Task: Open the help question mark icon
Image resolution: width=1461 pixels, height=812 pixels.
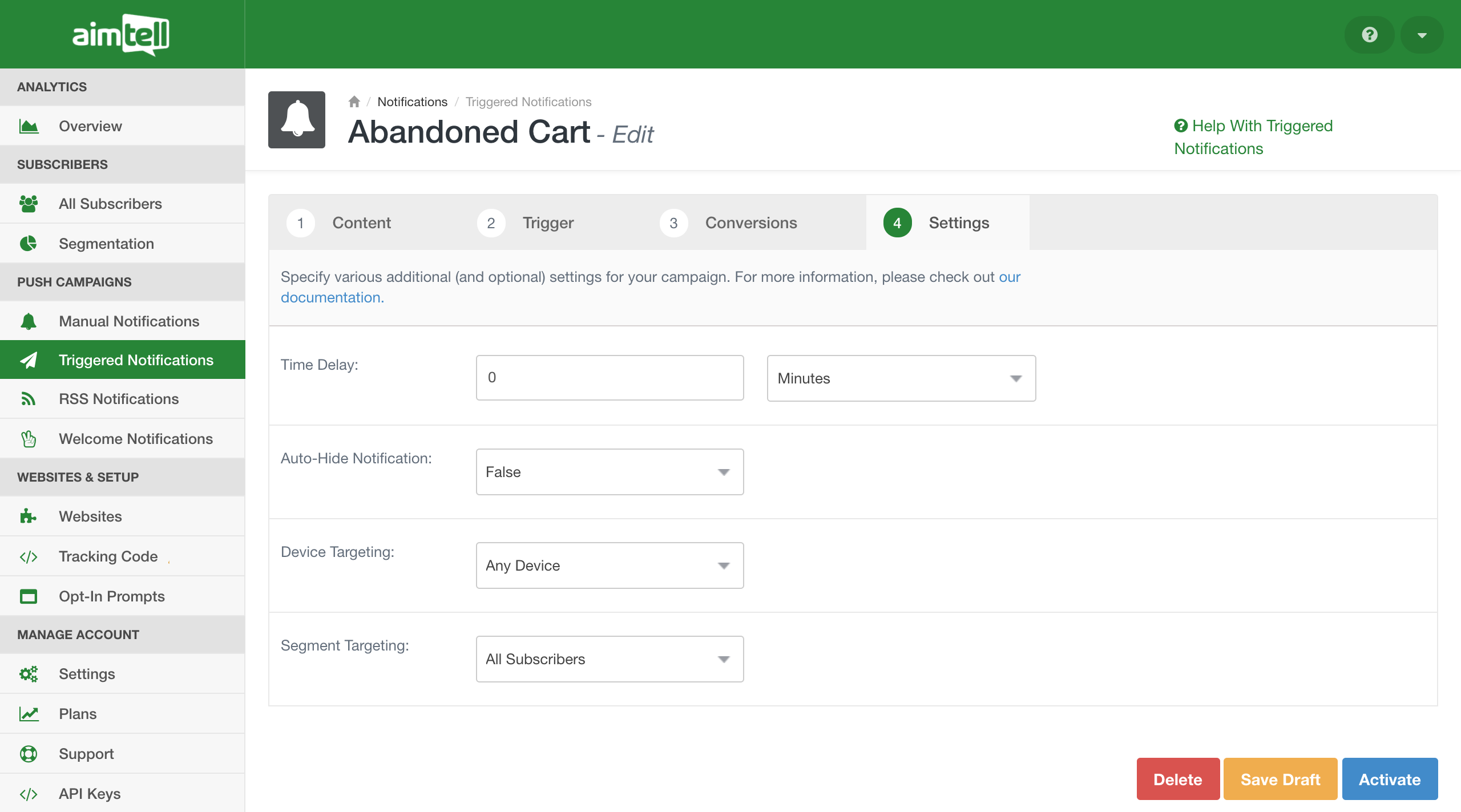Action: pyautogui.click(x=1369, y=35)
